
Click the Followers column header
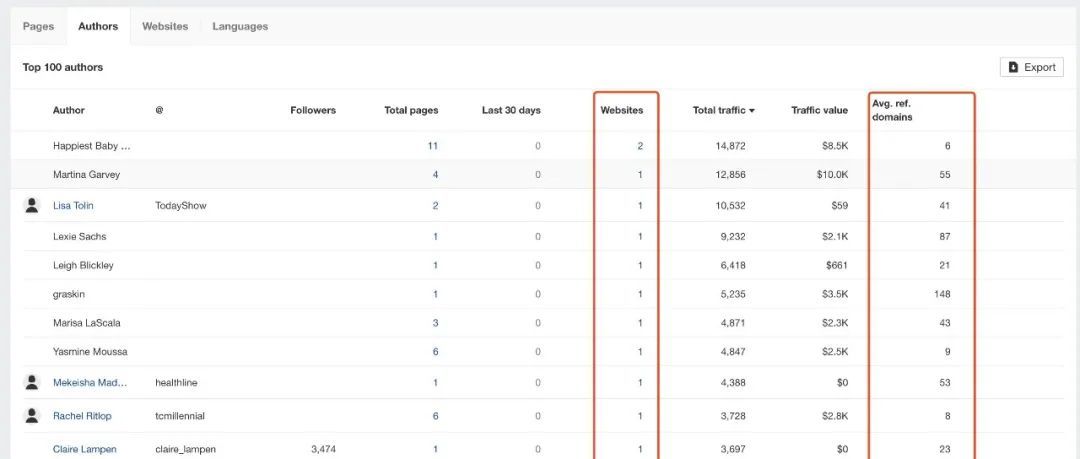coord(313,110)
